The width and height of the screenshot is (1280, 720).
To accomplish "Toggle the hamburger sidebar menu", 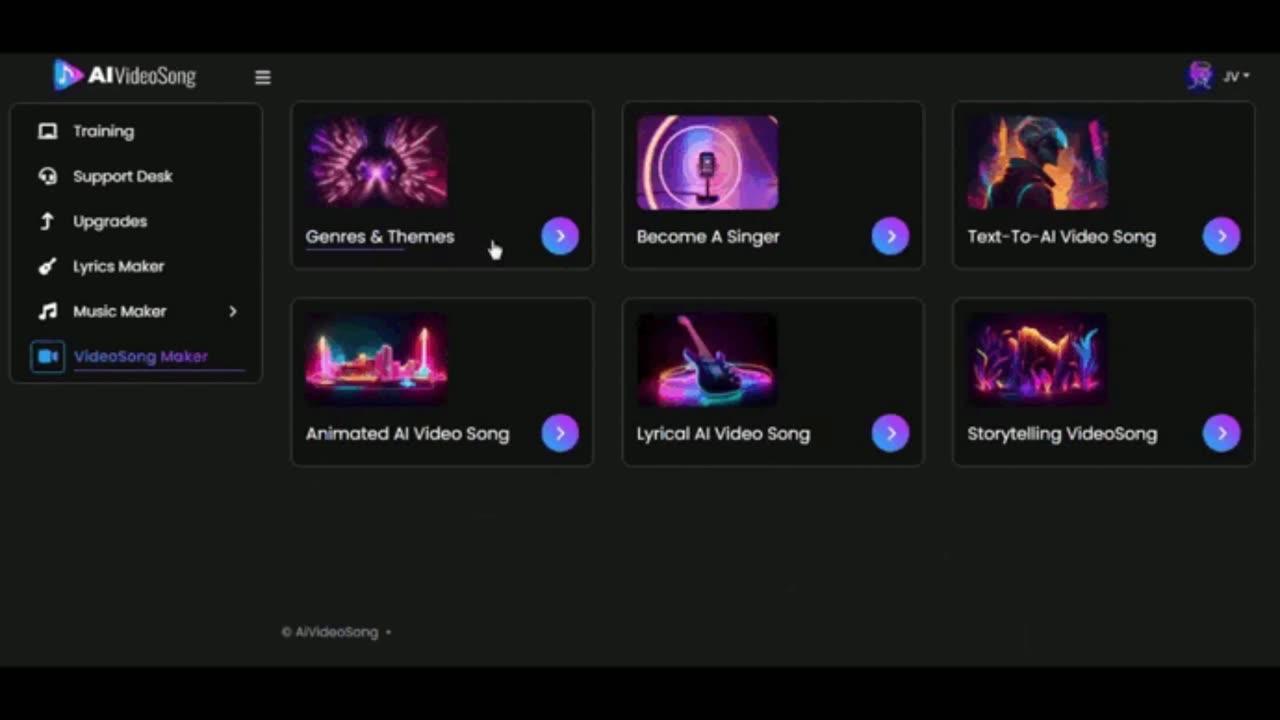I will (x=263, y=77).
